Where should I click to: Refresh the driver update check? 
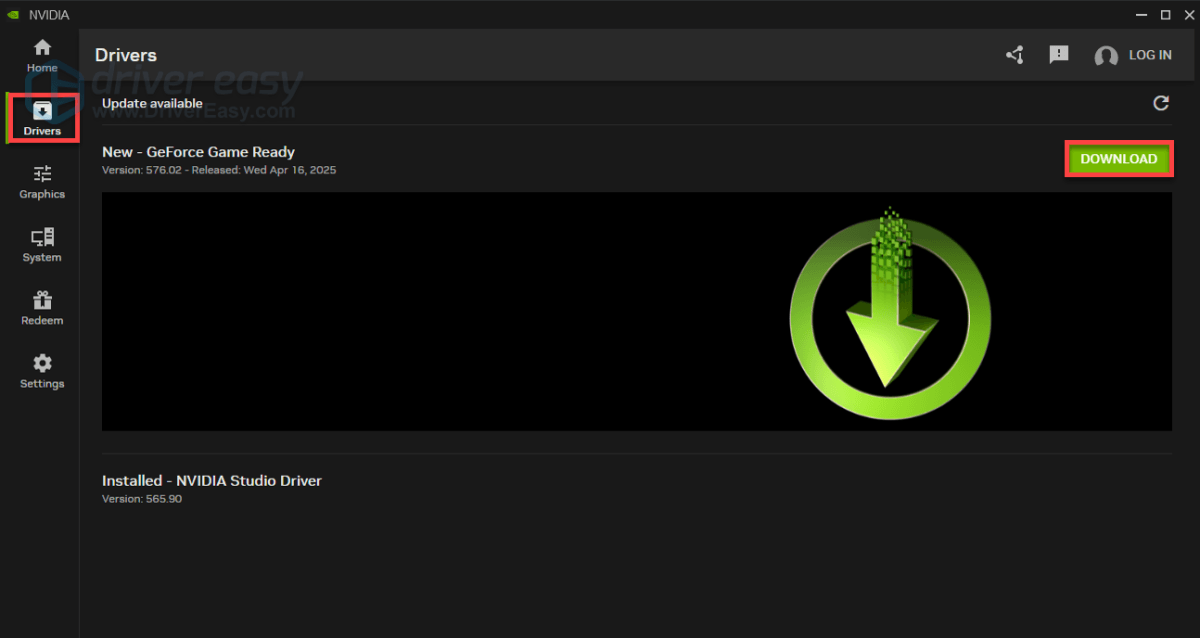1161,103
